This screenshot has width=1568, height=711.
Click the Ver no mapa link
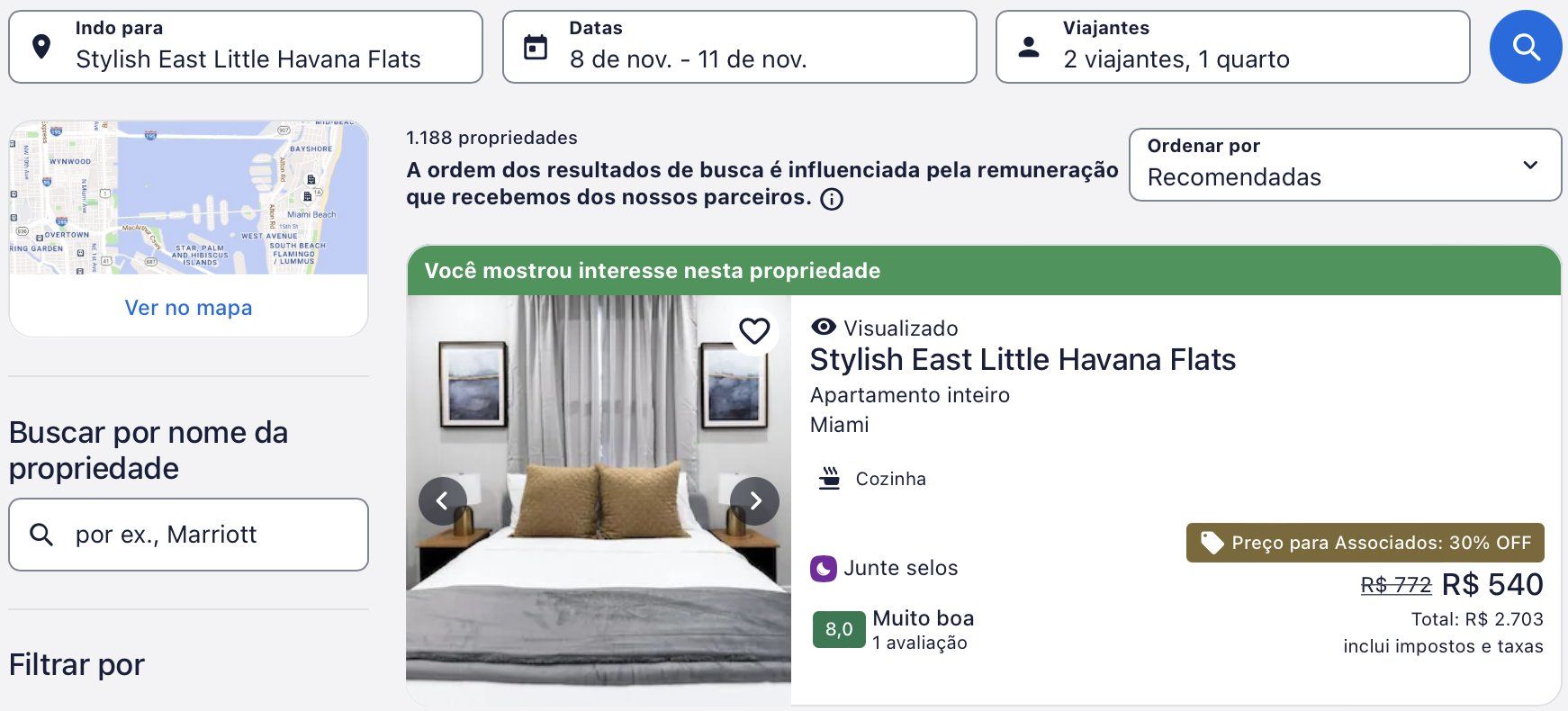(x=188, y=308)
